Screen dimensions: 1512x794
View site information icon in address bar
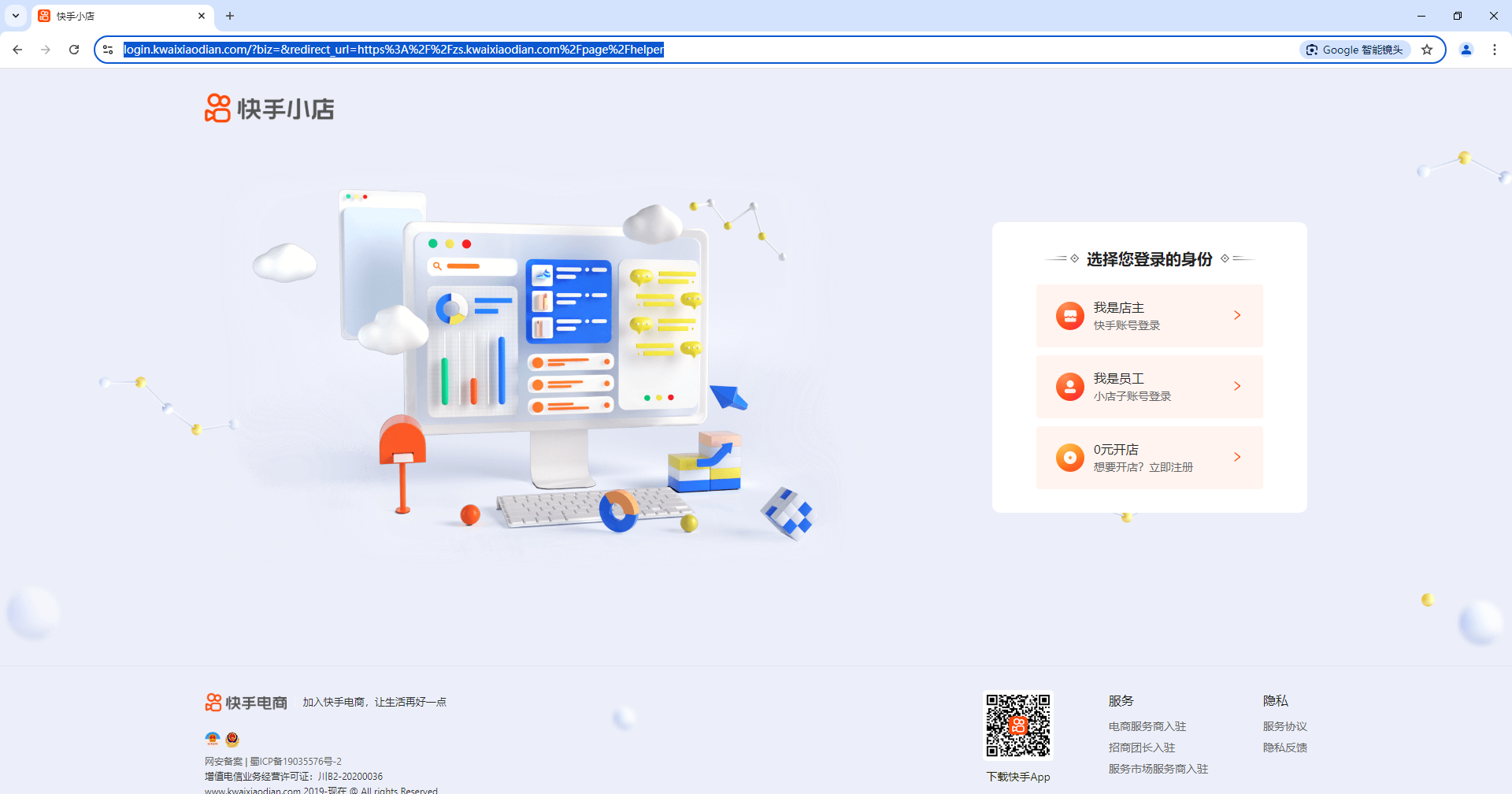pyautogui.click(x=108, y=50)
